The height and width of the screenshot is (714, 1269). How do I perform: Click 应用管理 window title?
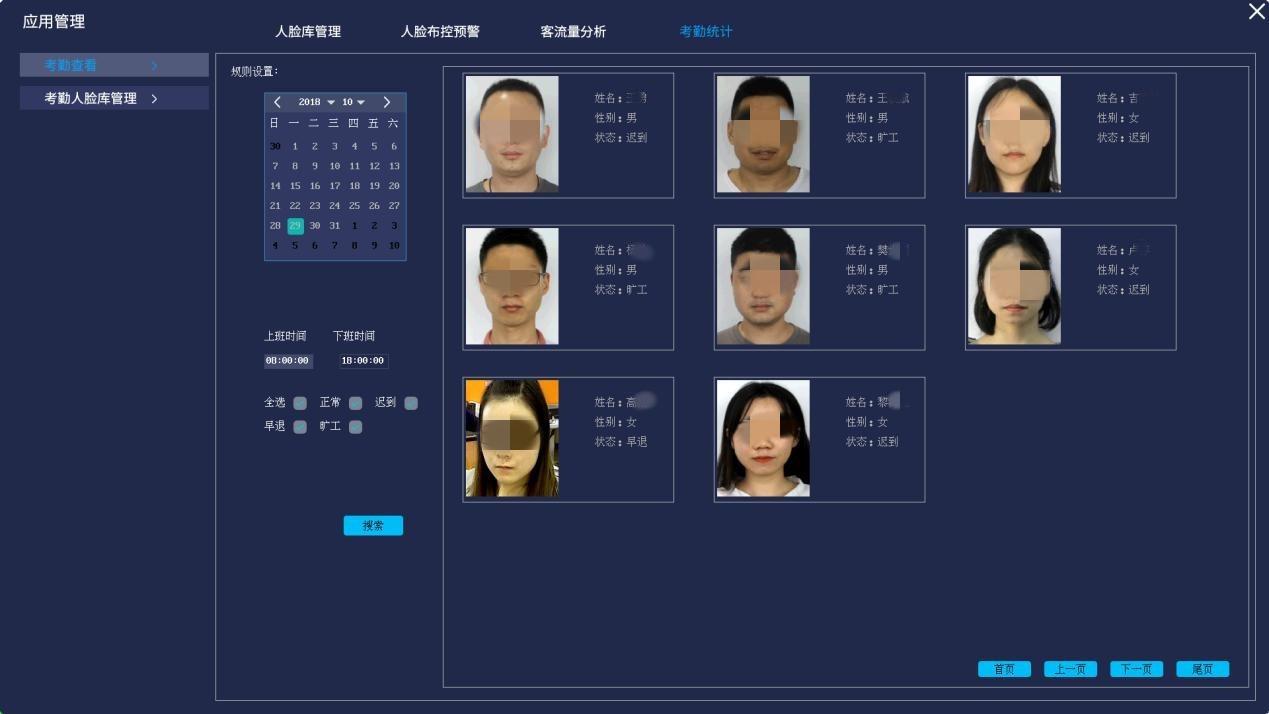pyautogui.click(x=54, y=21)
